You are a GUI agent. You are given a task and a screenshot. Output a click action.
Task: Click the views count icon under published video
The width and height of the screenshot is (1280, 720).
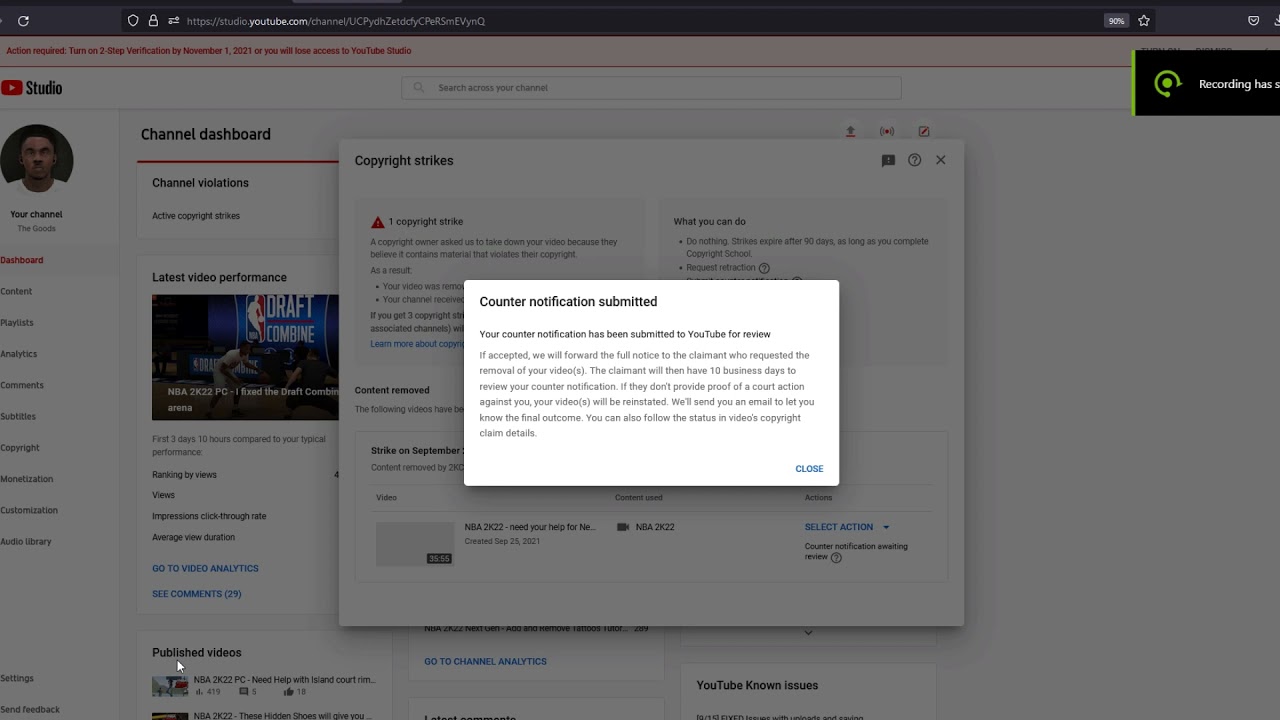199,691
